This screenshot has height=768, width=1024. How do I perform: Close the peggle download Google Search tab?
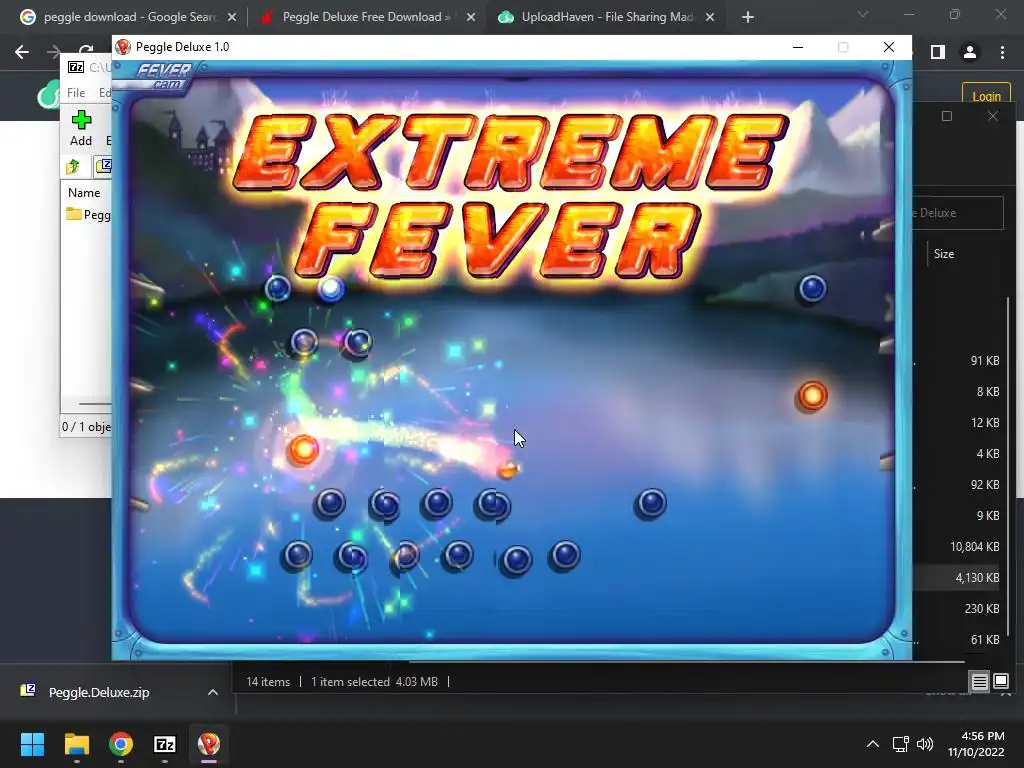point(231,18)
